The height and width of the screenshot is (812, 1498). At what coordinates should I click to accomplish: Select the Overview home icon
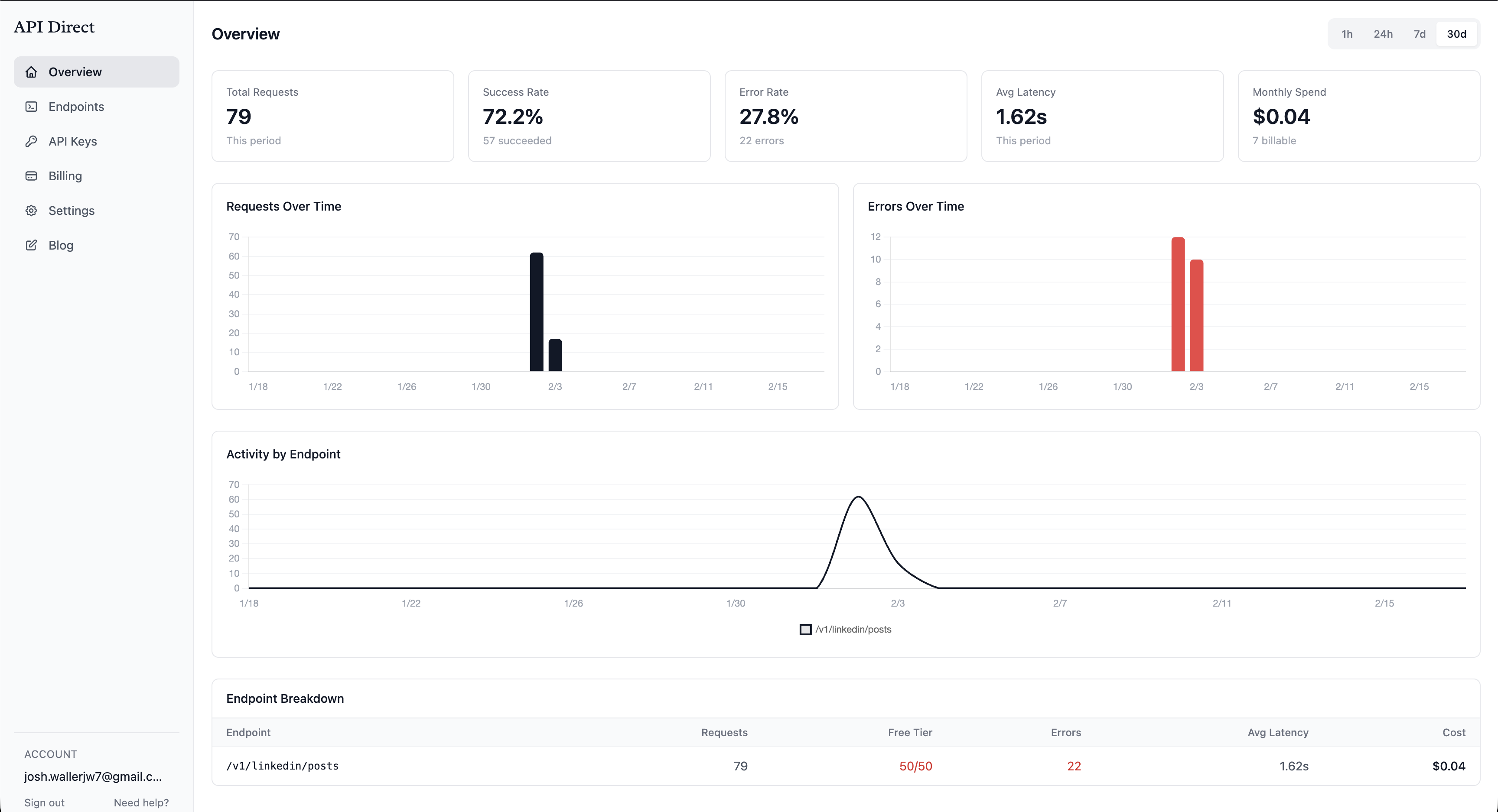[x=31, y=71]
